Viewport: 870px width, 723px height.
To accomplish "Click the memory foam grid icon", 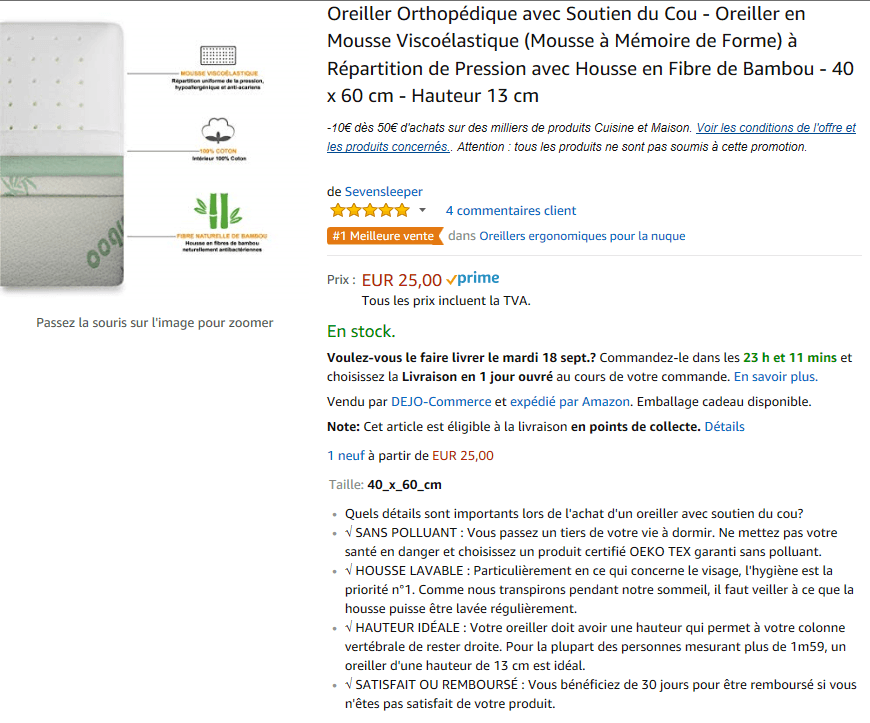I will [x=217, y=56].
